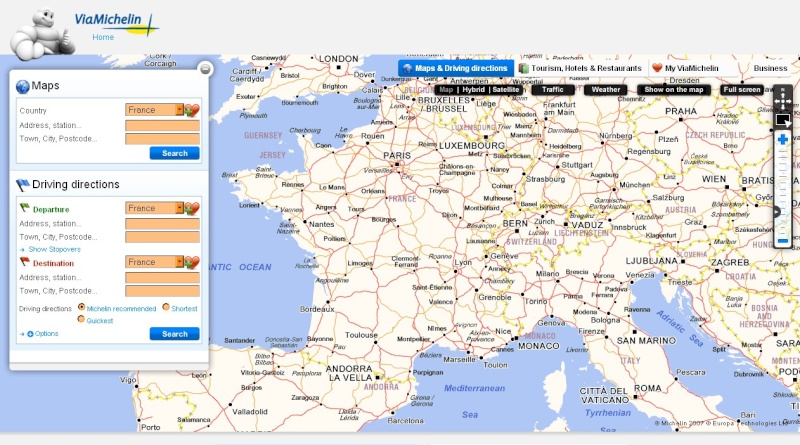Open the My ViaMichelin tab
The height and width of the screenshot is (445, 800).
point(686,68)
